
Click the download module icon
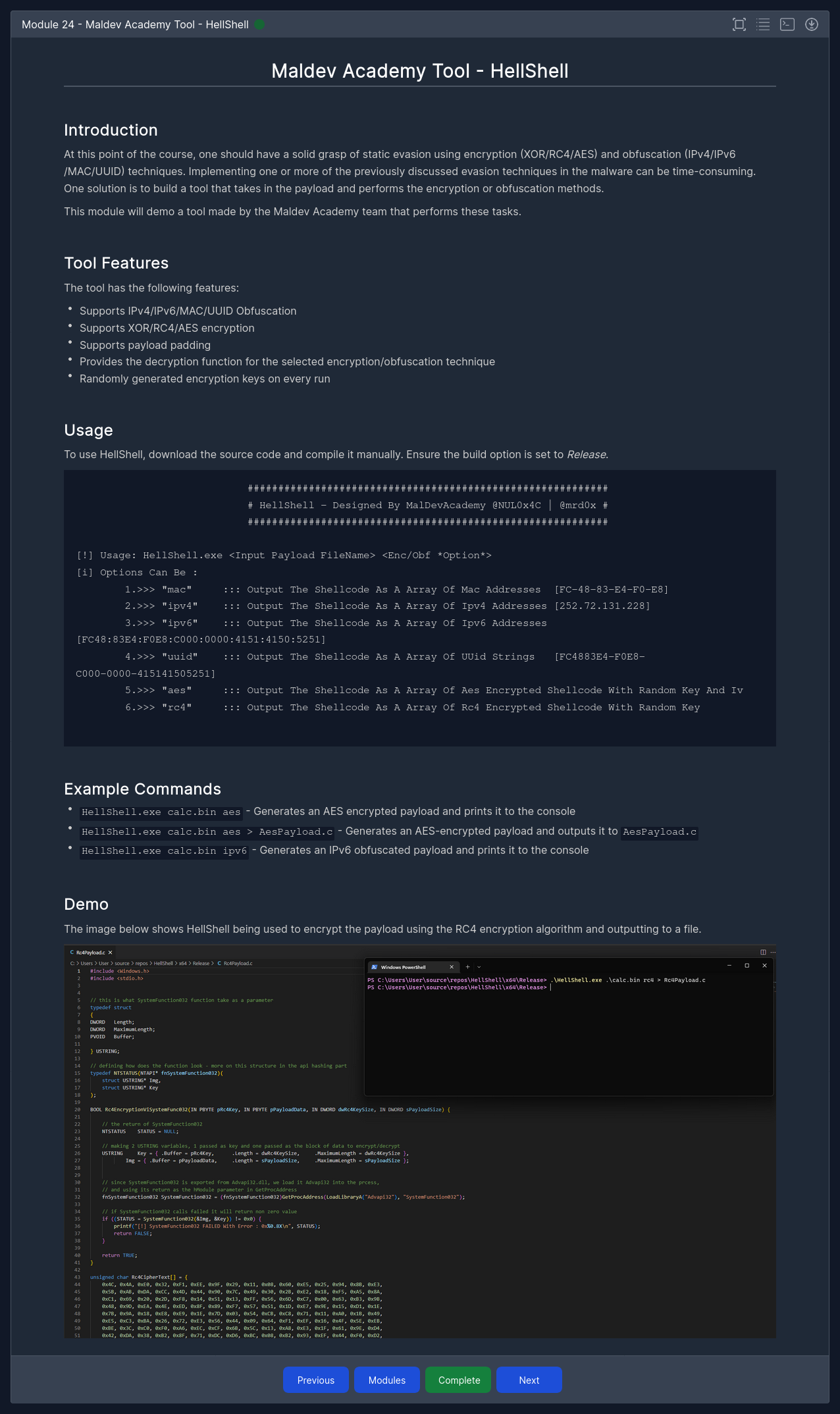812,24
